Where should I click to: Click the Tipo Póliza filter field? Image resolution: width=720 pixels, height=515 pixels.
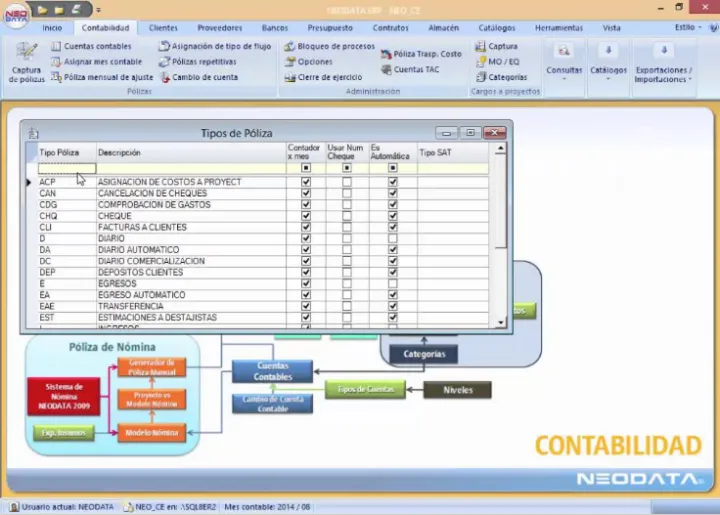(x=66, y=168)
